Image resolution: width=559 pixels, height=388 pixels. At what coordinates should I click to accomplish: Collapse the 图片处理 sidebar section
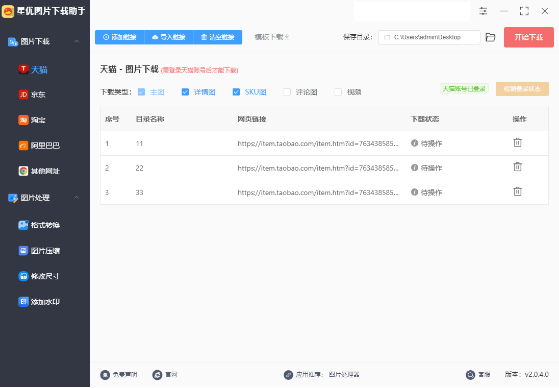tap(76, 197)
